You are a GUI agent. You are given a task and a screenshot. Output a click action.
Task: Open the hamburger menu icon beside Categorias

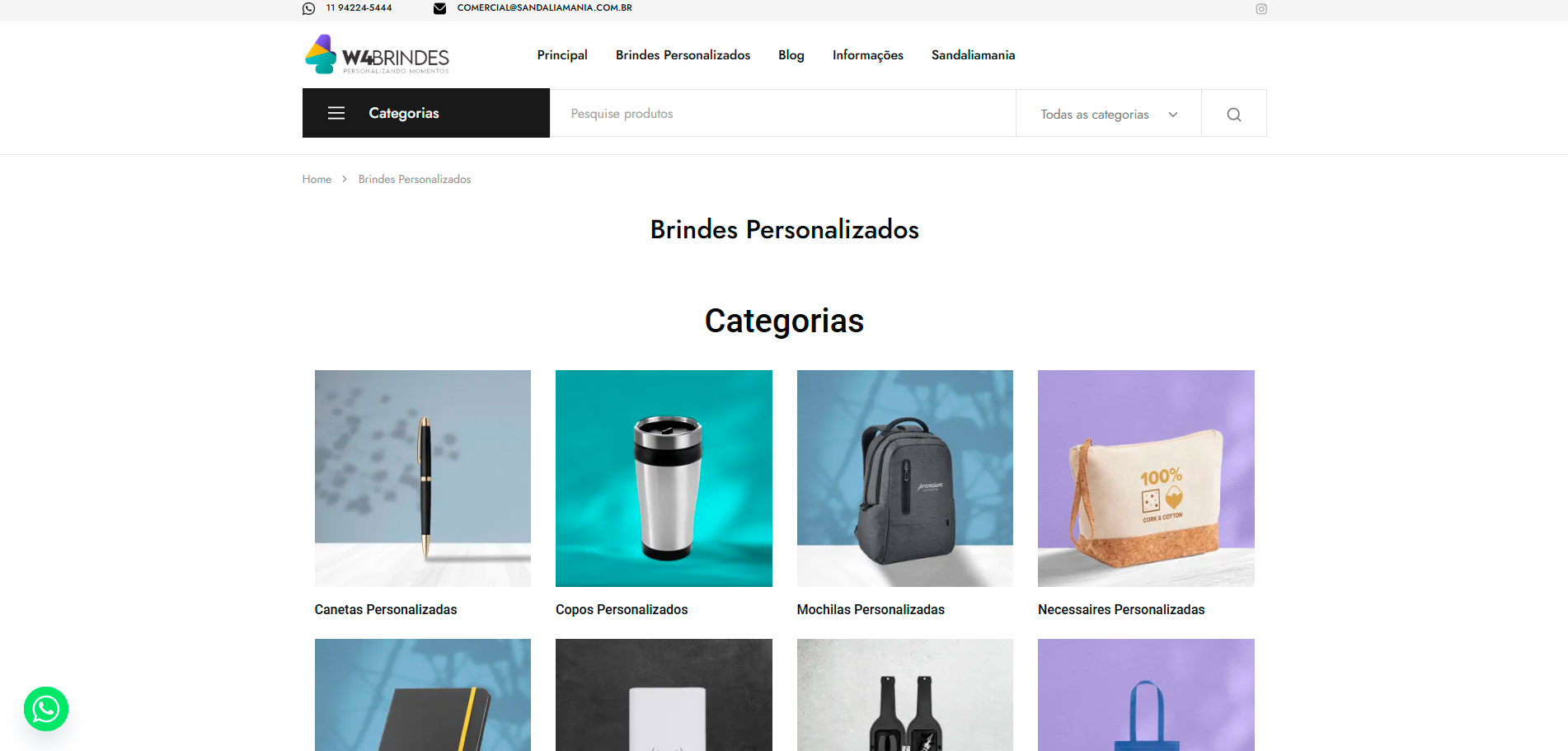click(x=336, y=113)
